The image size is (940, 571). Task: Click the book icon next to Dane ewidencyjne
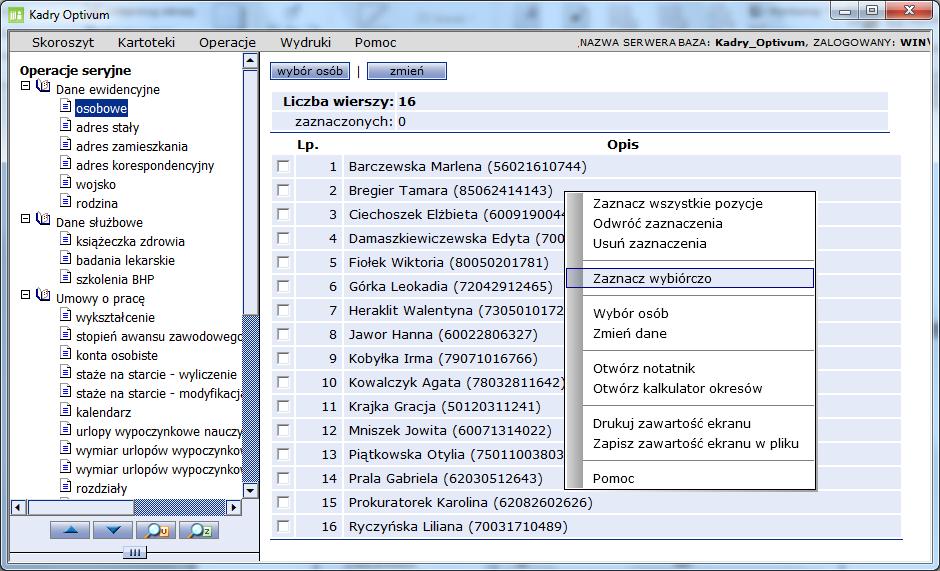pos(43,86)
